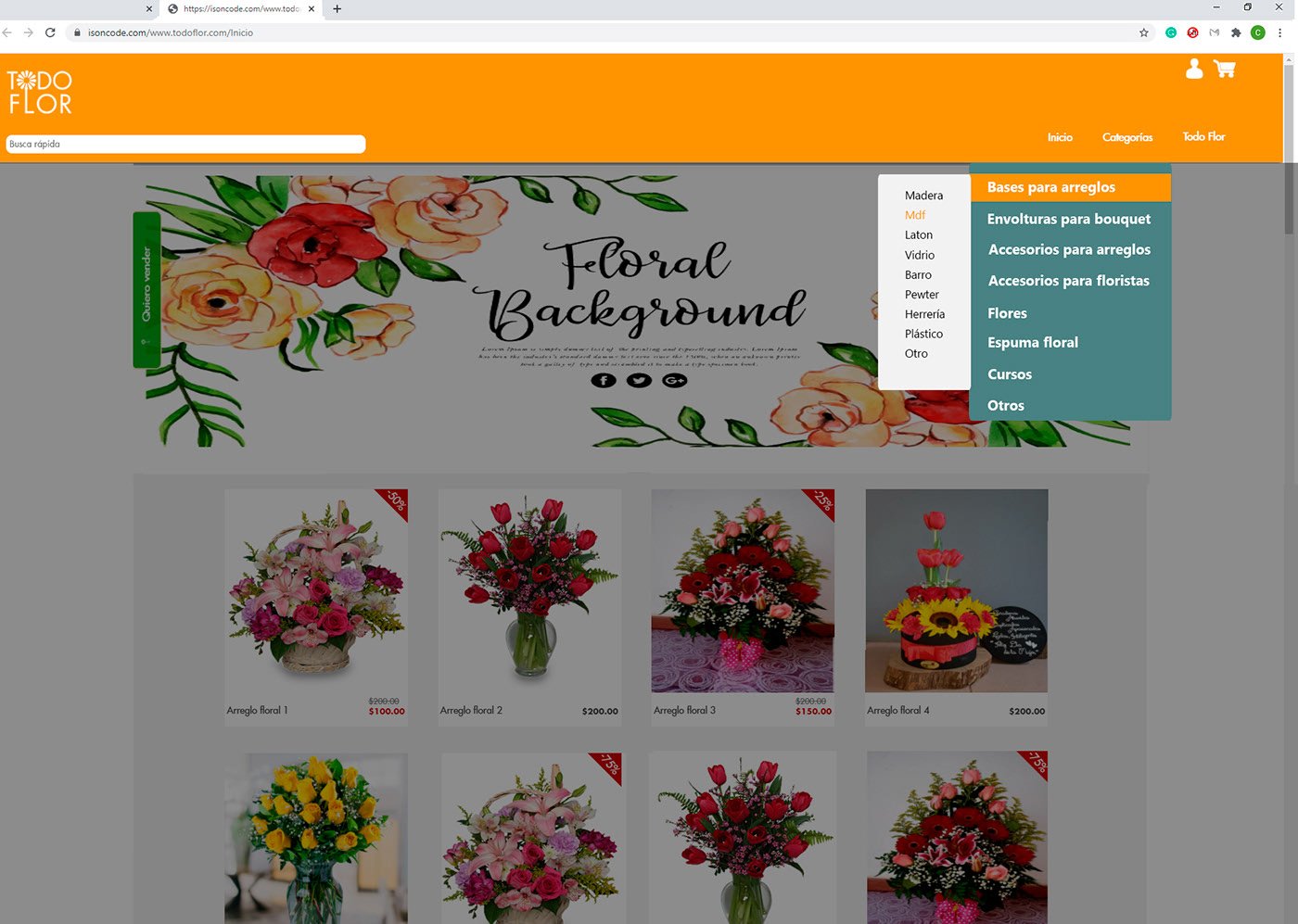Open the browser extensions puzzle icon
The image size is (1298, 924).
pos(1235,32)
